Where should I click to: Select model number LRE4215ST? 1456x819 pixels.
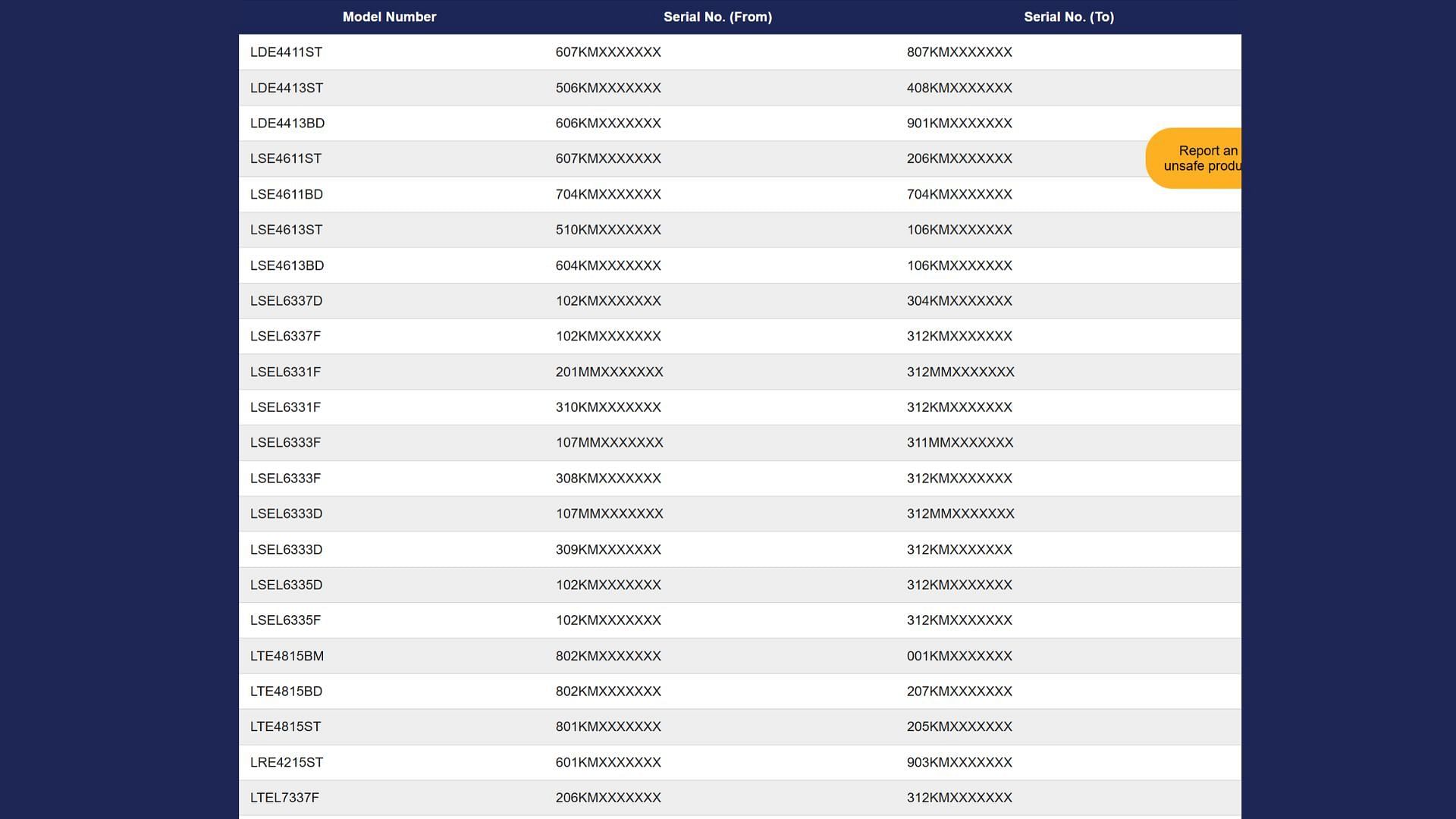pyautogui.click(x=287, y=762)
